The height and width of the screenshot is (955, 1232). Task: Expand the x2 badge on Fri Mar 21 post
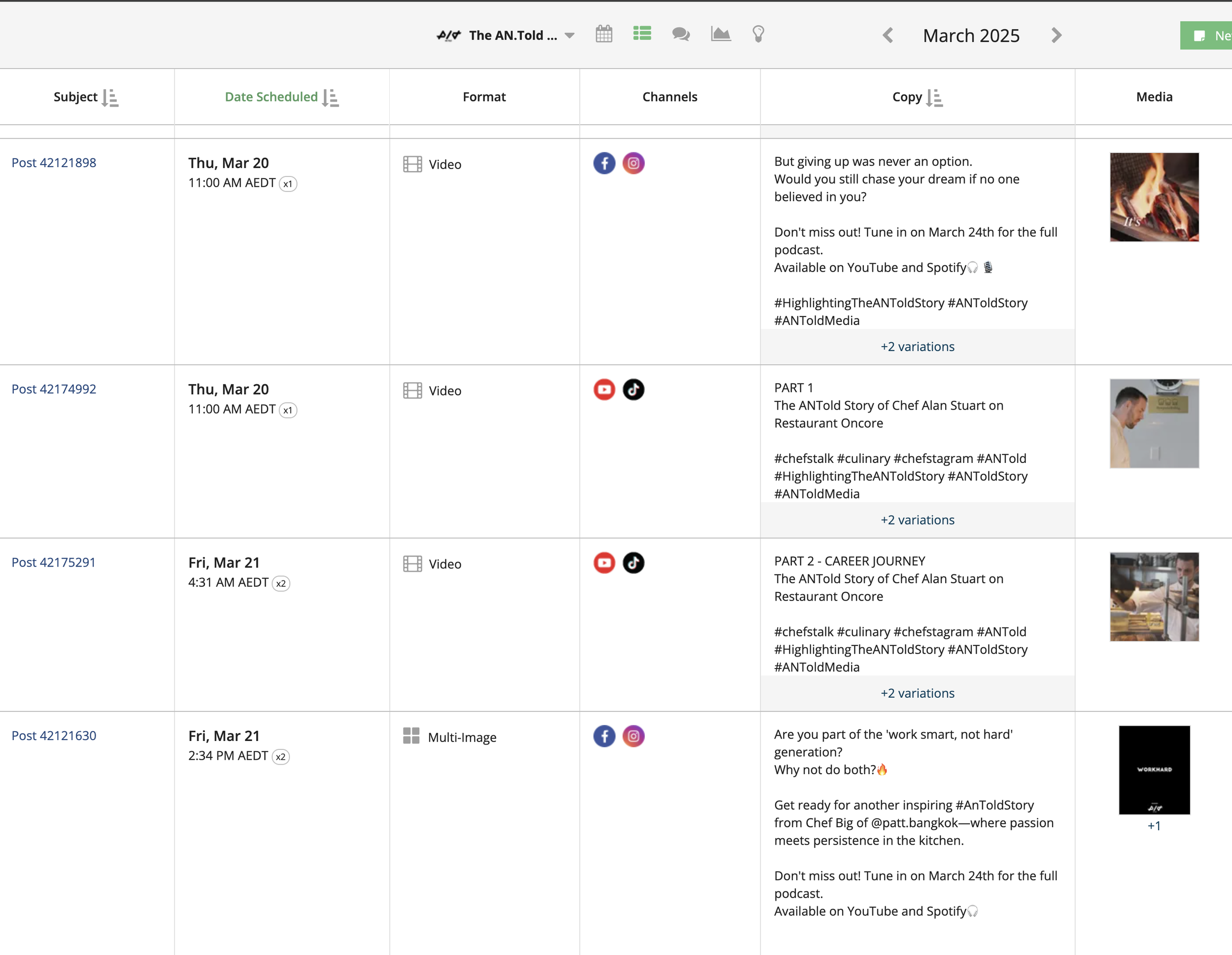(280, 583)
